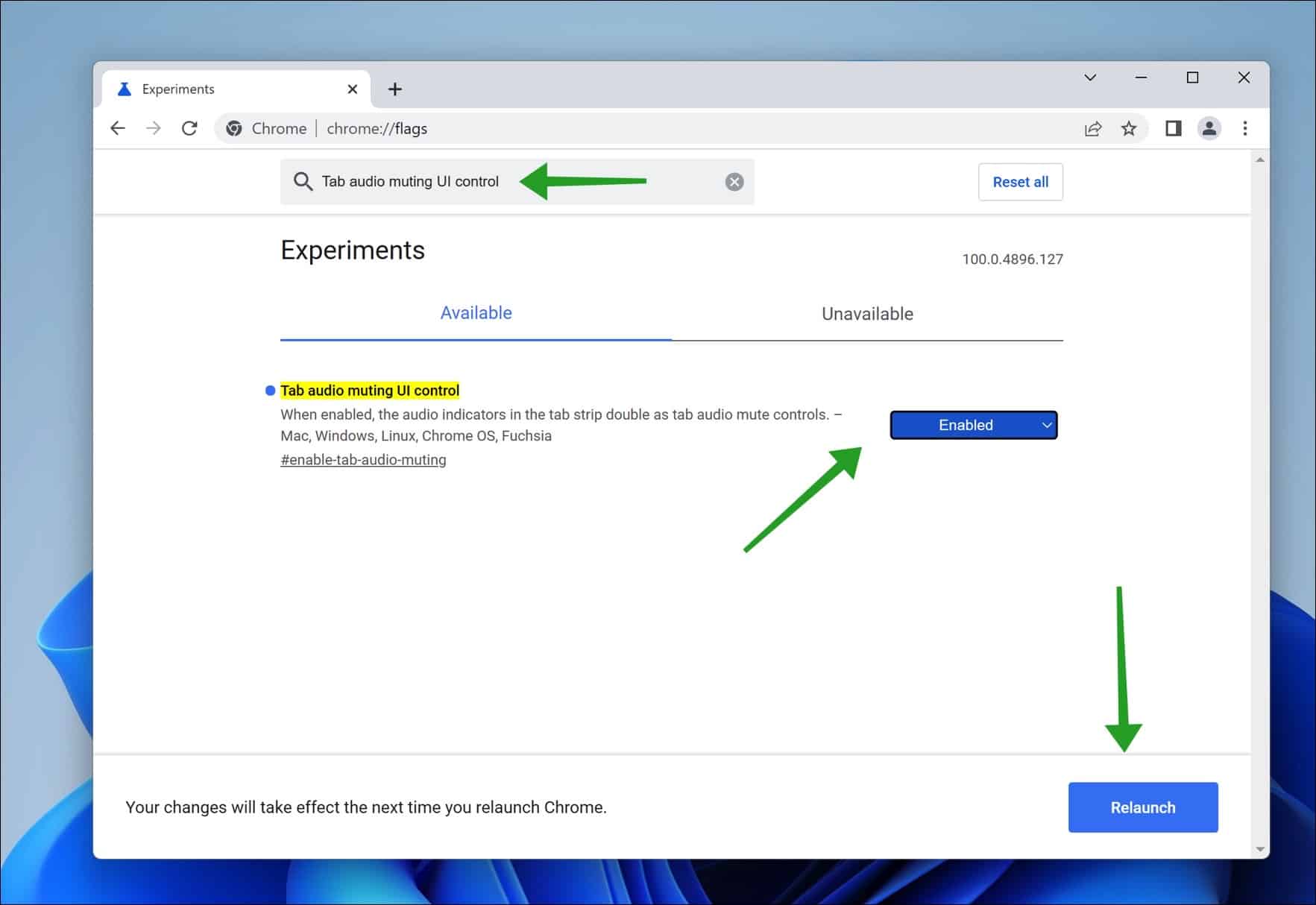Select the Available flags tab
The image size is (1316, 905).
click(x=476, y=313)
